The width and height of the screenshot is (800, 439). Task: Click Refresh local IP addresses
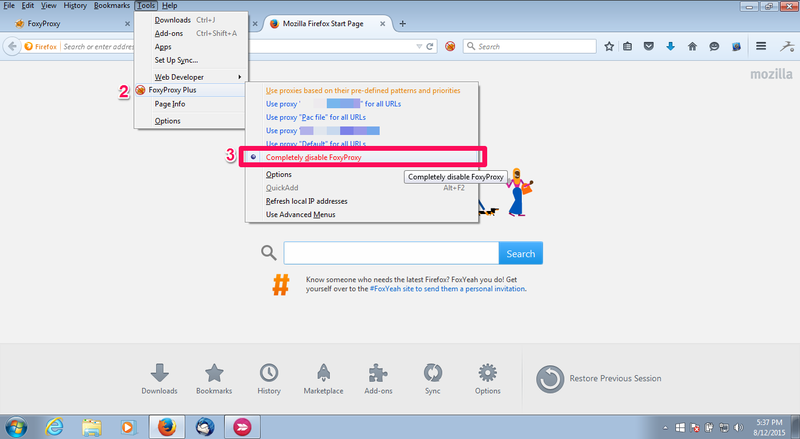coord(362,201)
